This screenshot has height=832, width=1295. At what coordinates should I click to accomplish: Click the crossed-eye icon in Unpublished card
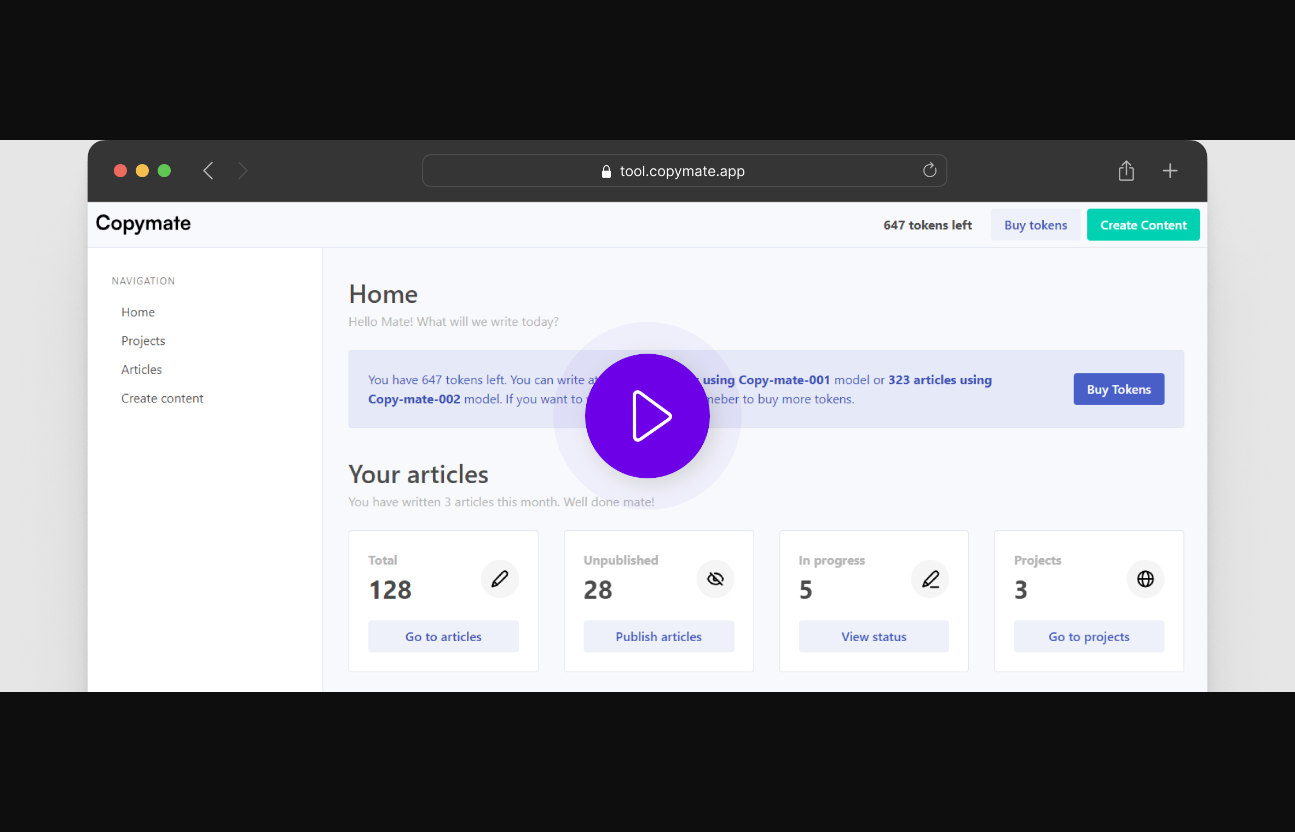[x=715, y=579]
